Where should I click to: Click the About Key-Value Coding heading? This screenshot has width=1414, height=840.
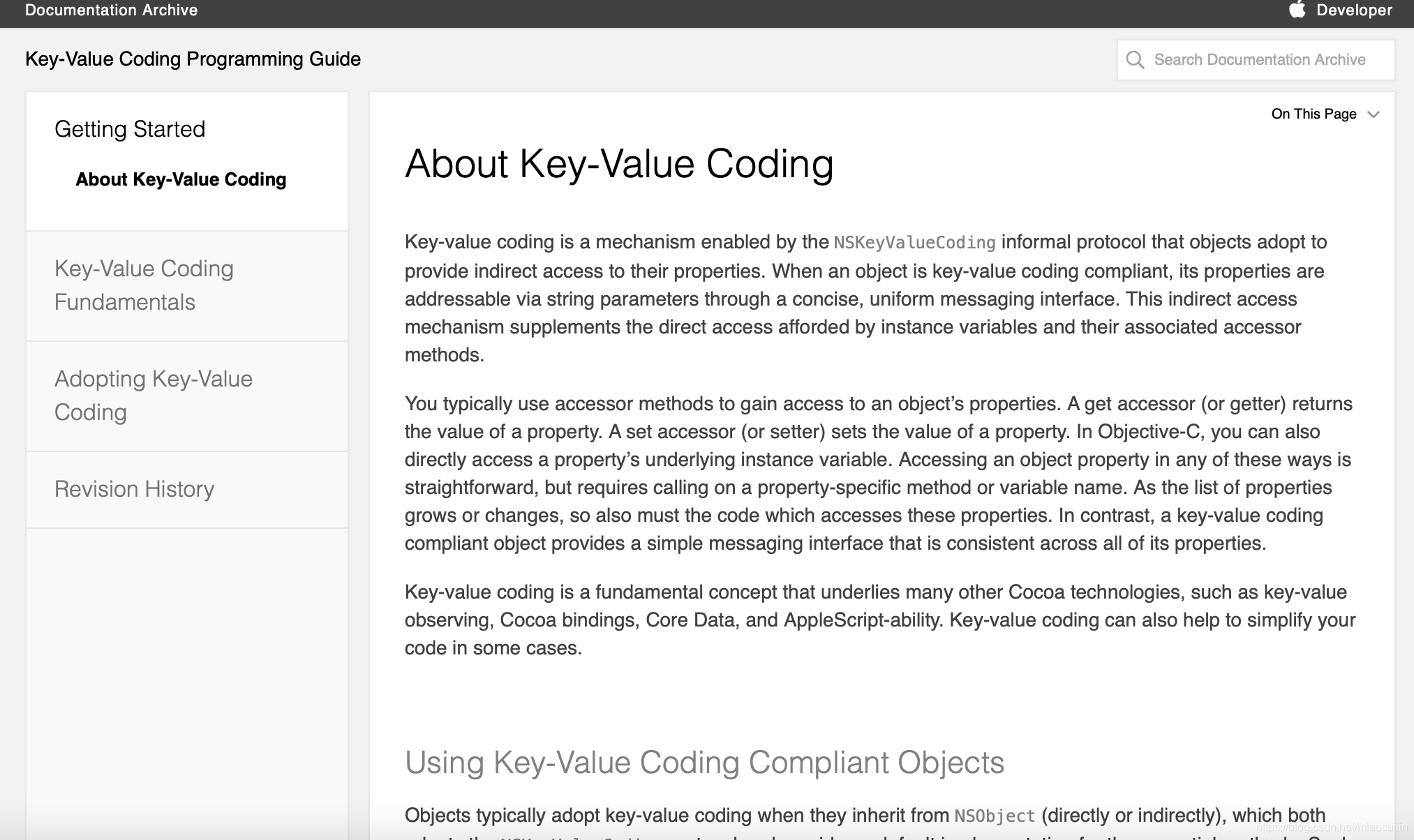[619, 164]
